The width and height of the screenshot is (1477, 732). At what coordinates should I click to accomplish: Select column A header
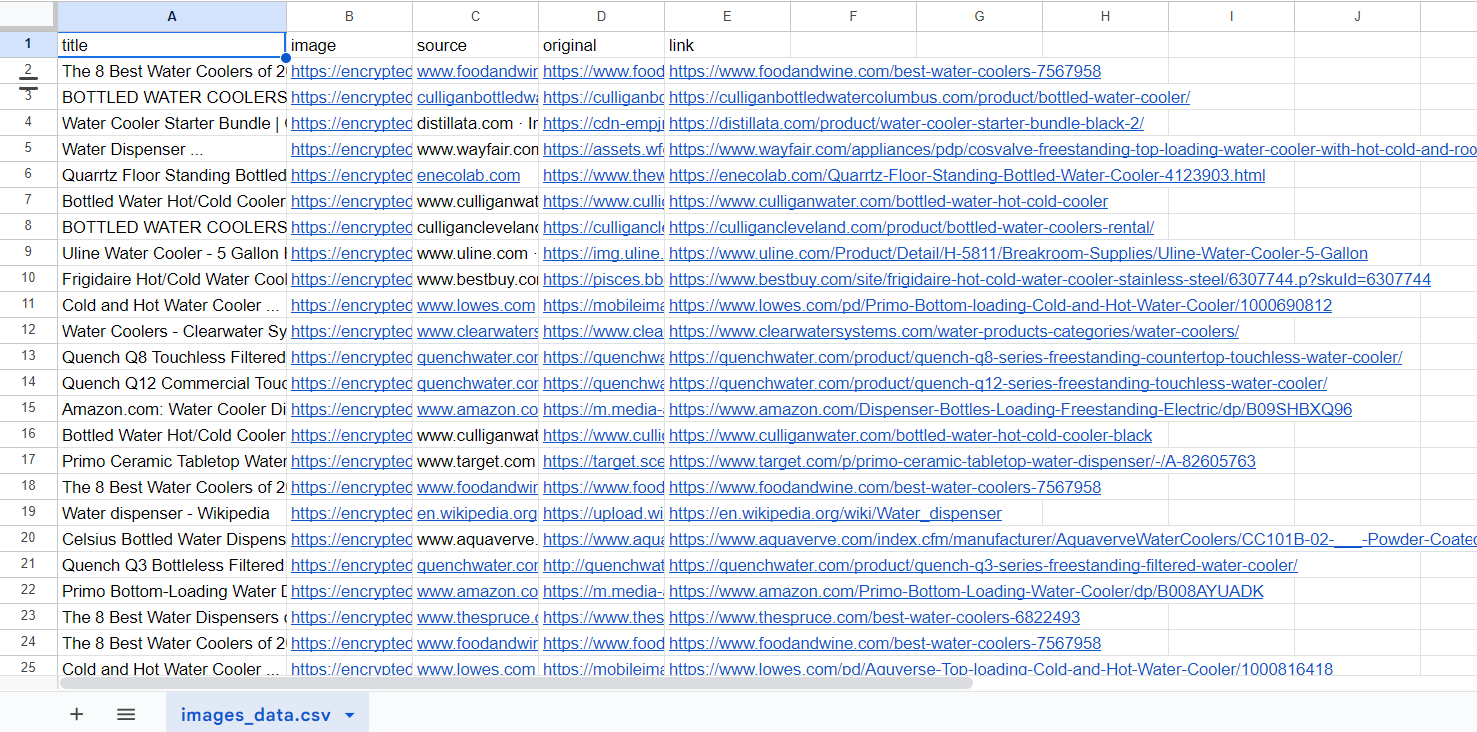coord(172,16)
